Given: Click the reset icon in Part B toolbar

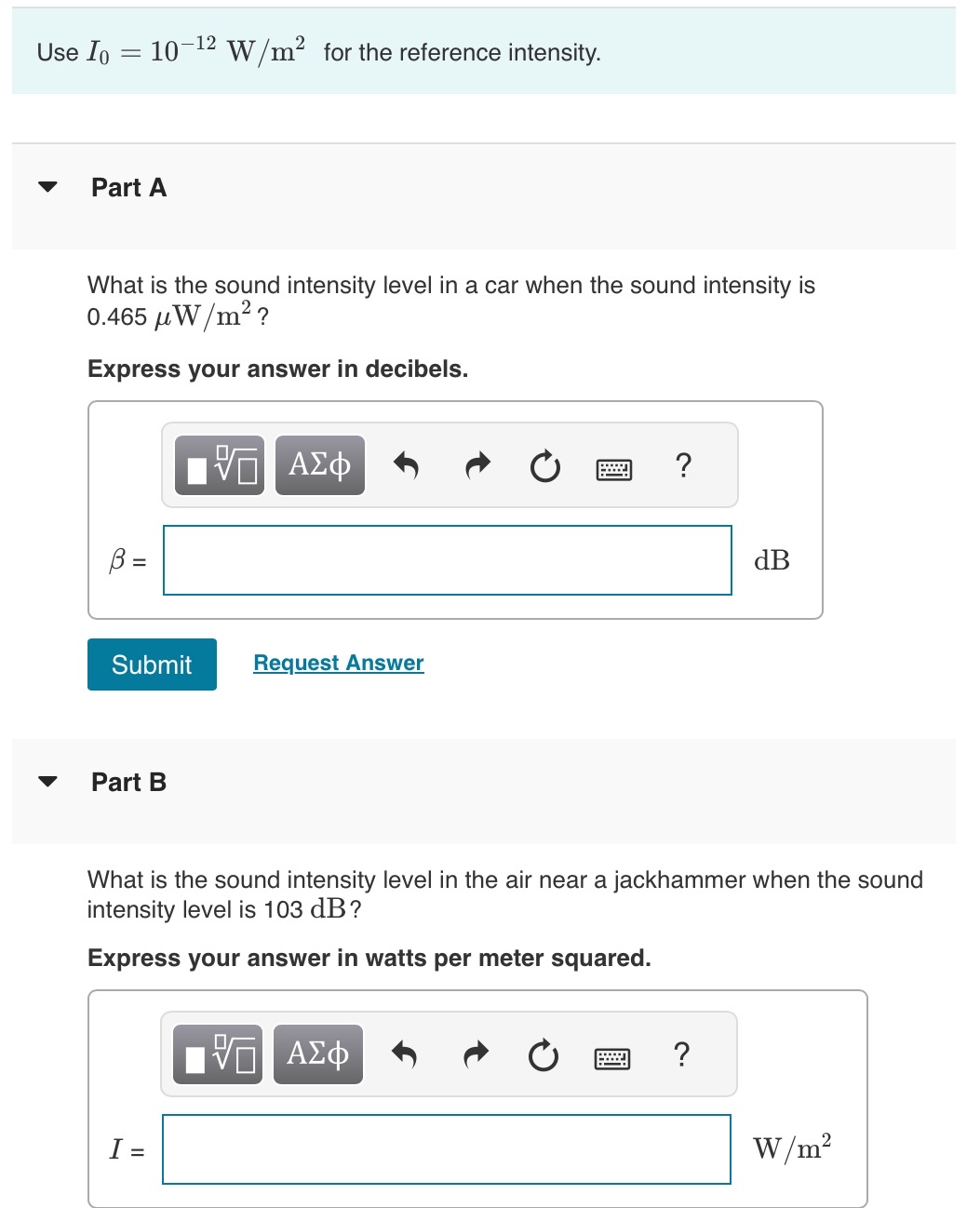Looking at the screenshot, I should [543, 1055].
